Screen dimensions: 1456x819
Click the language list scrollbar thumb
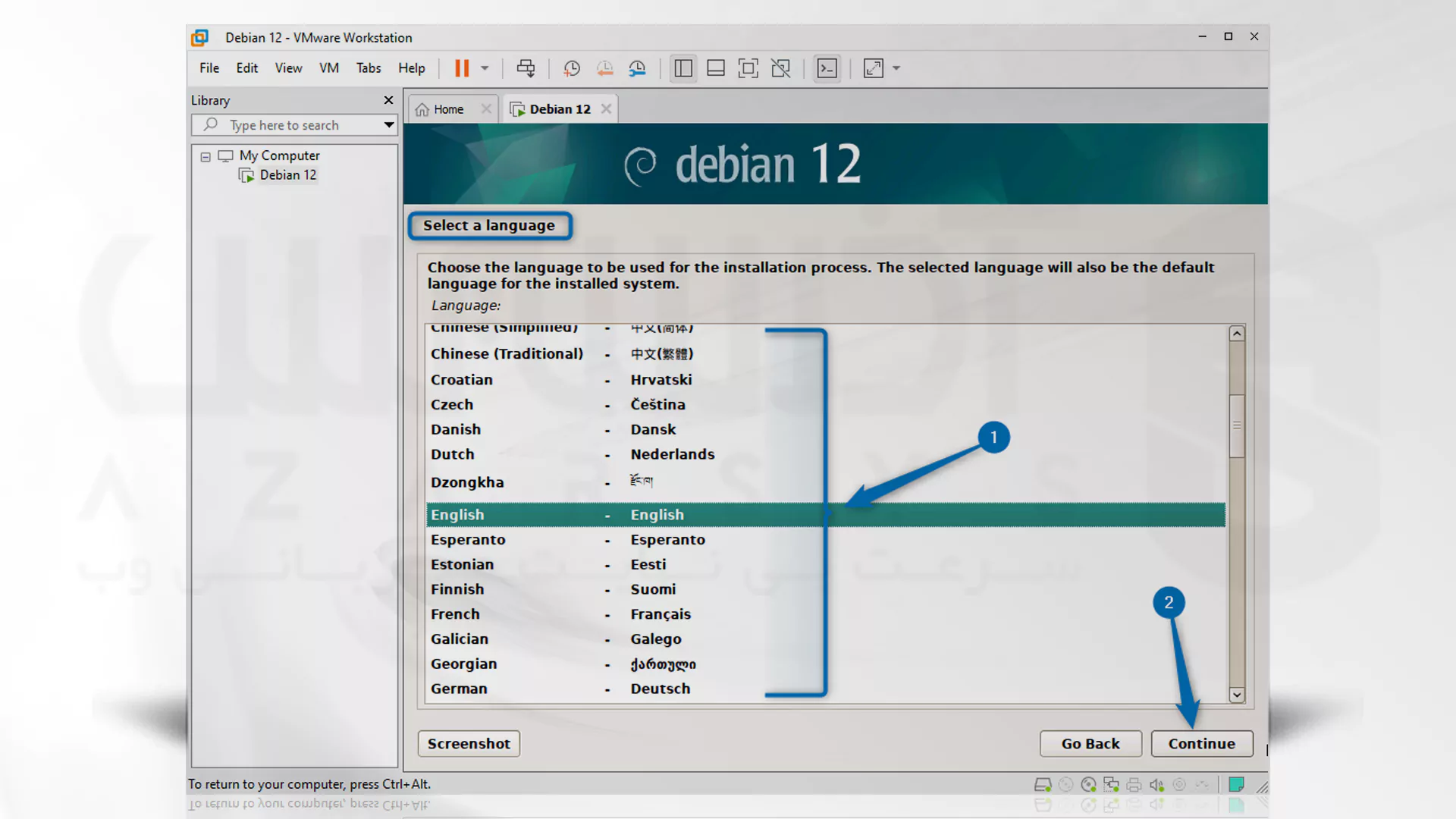pos(1237,426)
